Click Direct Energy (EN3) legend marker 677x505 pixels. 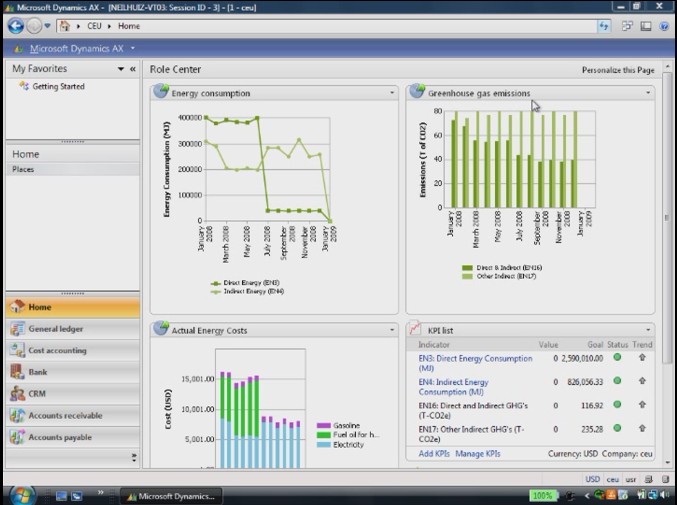click(215, 283)
